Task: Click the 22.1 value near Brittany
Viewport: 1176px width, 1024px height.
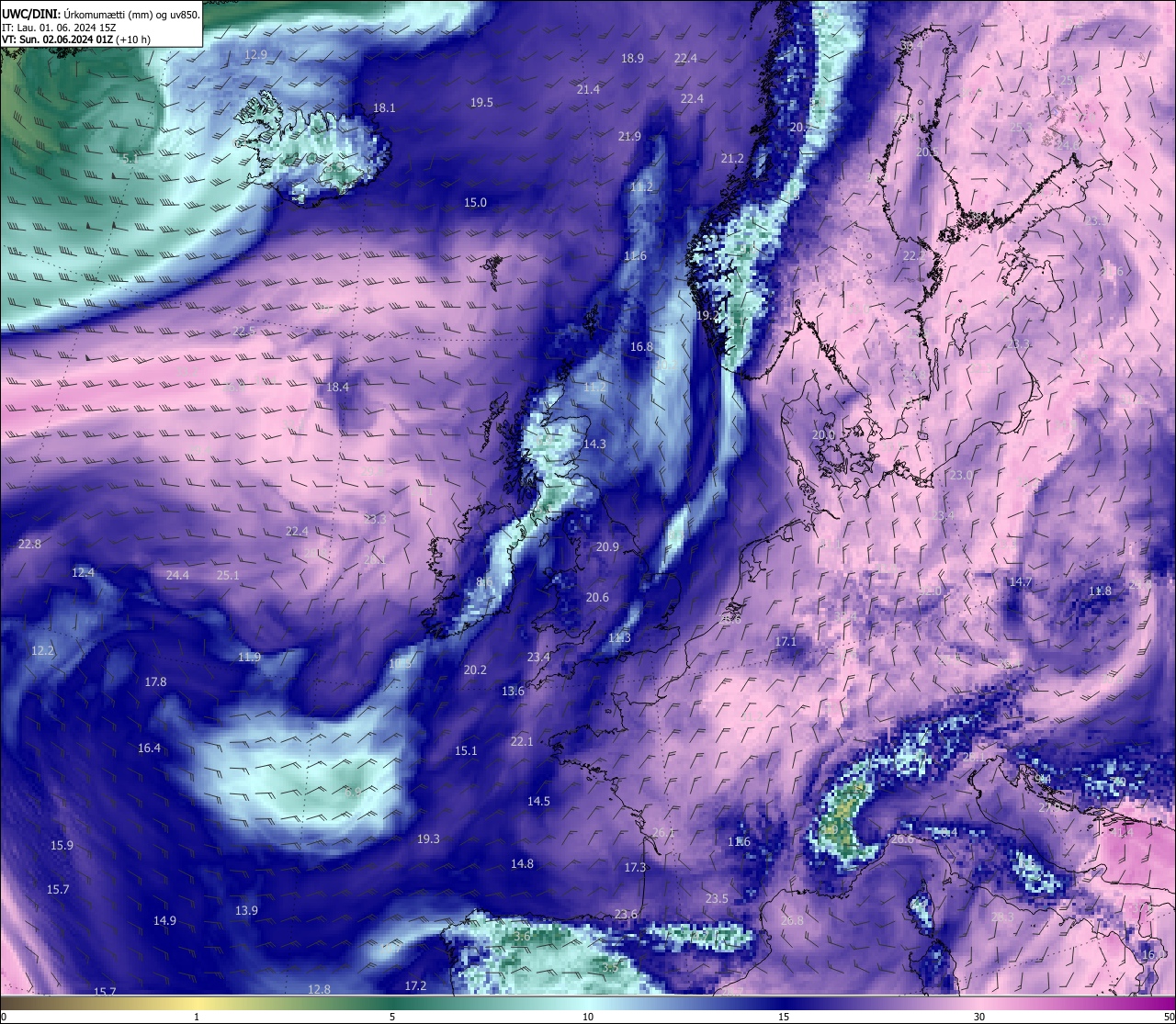Action: coord(522,742)
